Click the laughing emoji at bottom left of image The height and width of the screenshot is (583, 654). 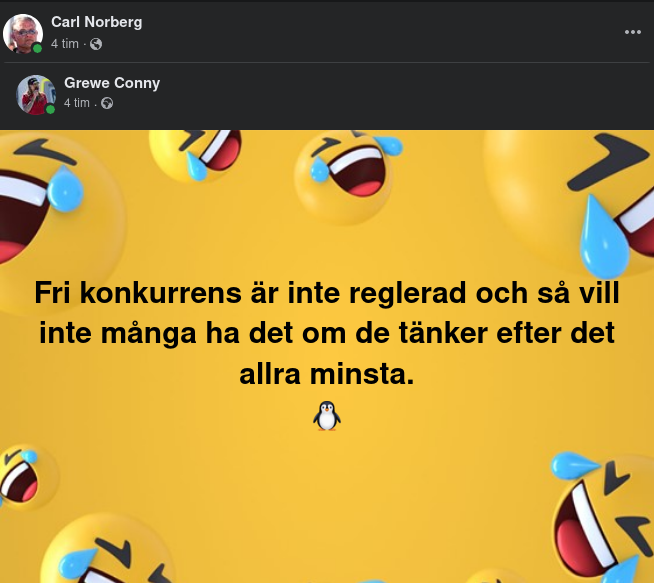[x=108, y=550]
